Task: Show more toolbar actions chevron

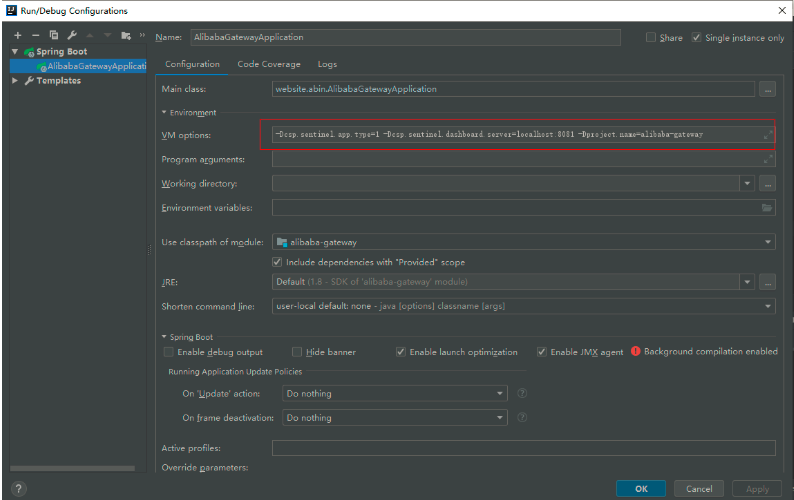Action: click(x=142, y=35)
